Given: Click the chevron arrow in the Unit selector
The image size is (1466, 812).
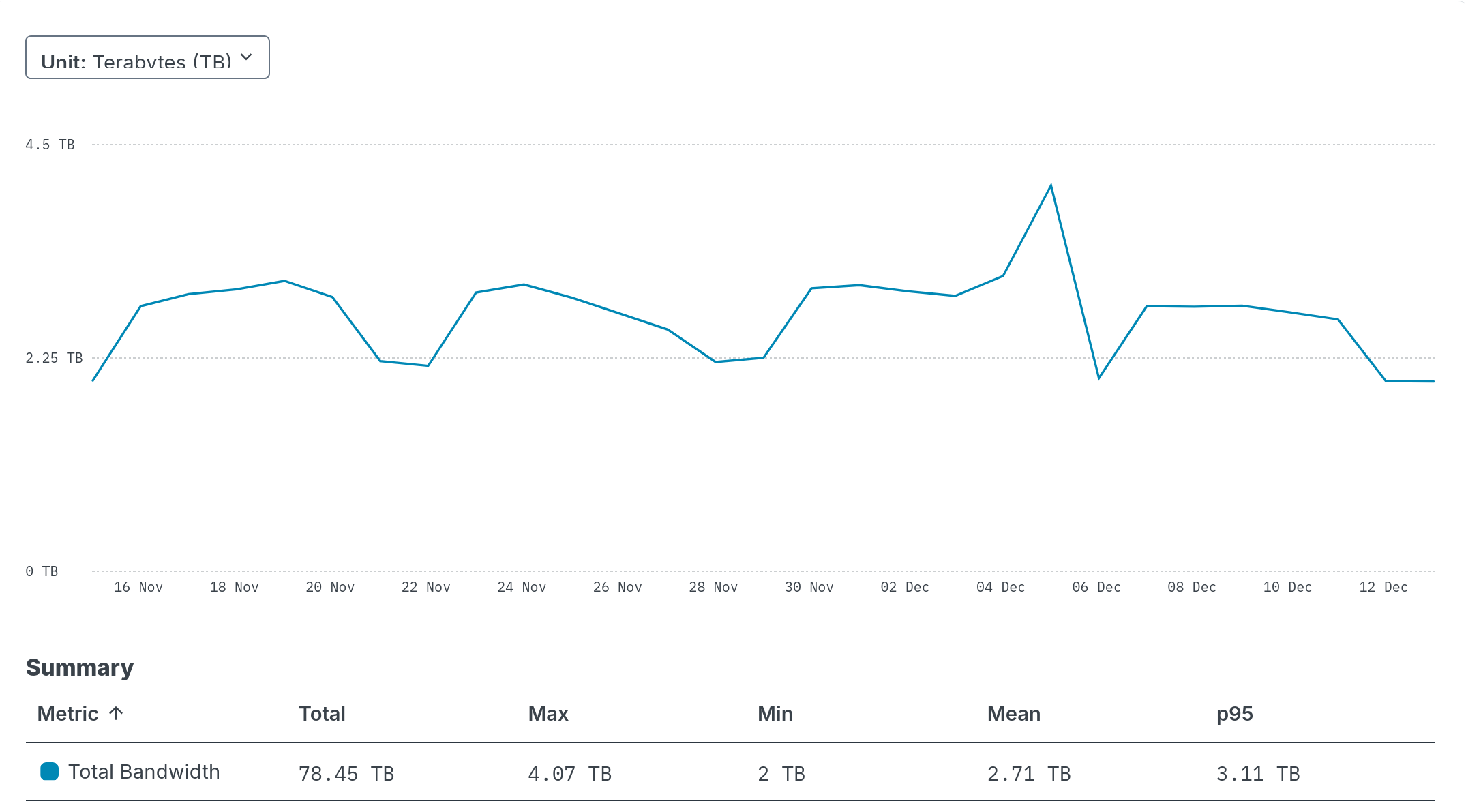Looking at the screenshot, I should 247,57.
